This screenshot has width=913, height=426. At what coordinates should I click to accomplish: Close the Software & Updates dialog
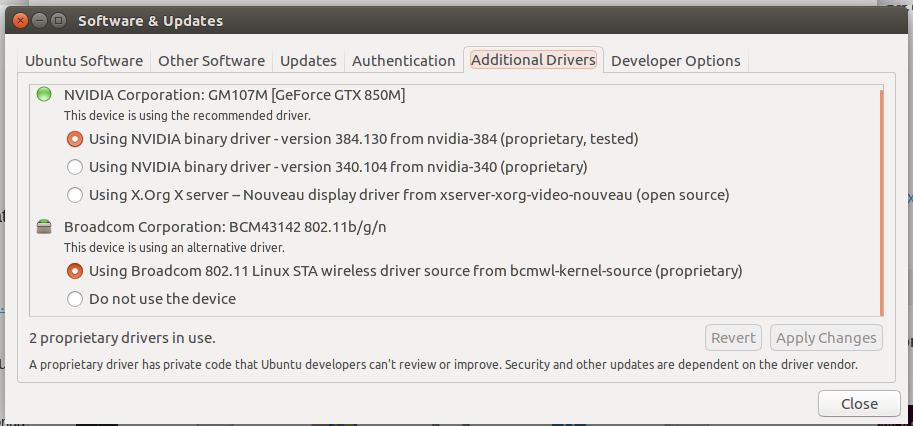pyautogui.click(x=859, y=403)
